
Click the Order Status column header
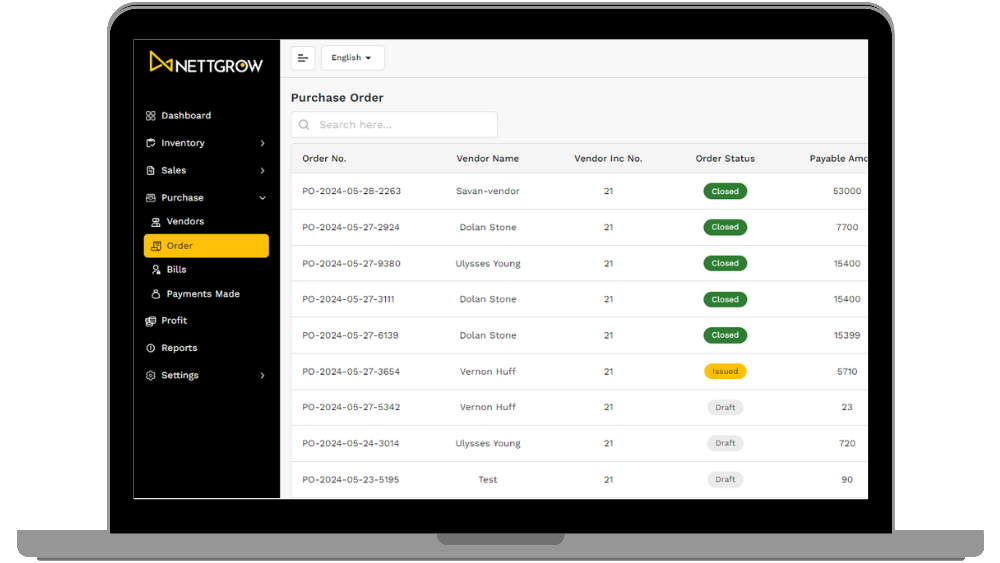pyautogui.click(x=725, y=159)
